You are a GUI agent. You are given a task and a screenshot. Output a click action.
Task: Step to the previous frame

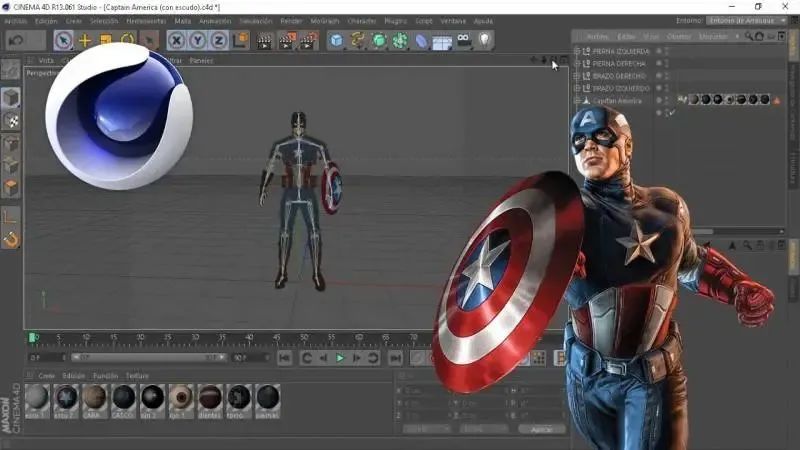pos(323,358)
